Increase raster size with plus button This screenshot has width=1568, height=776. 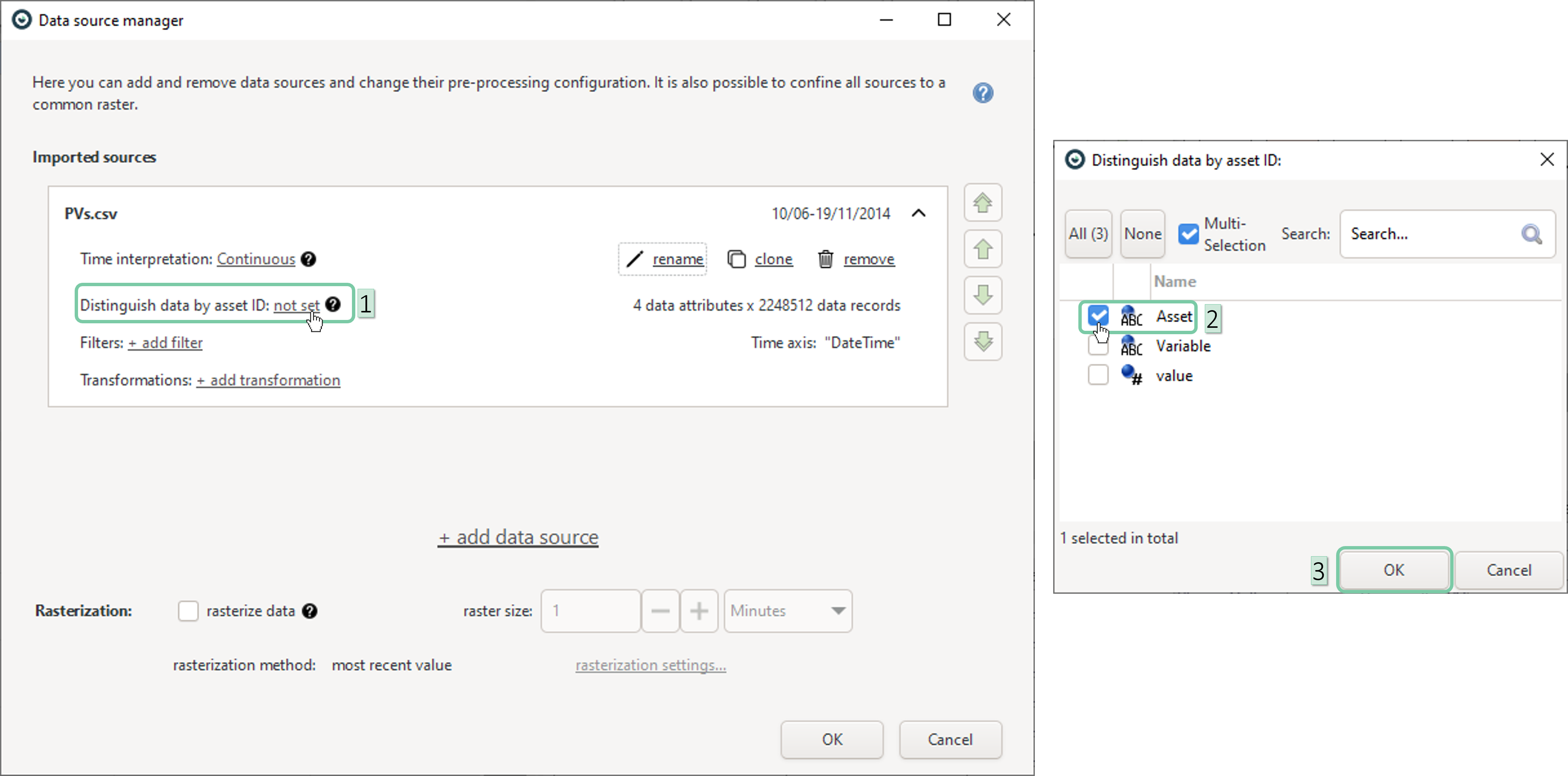(699, 611)
